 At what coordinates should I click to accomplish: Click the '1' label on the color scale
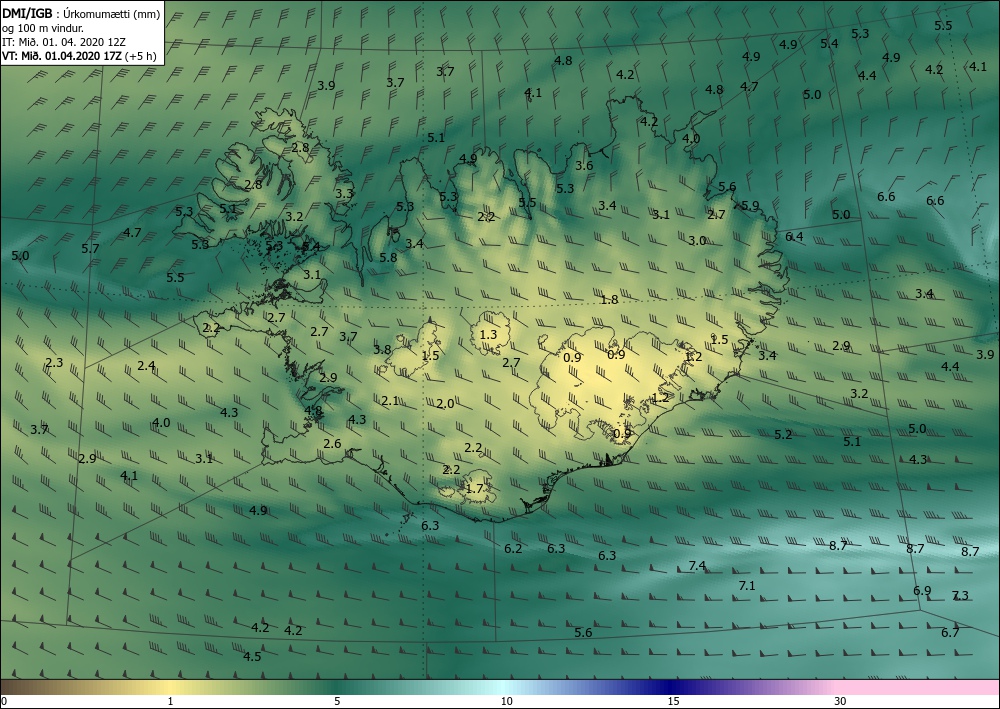point(170,702)
